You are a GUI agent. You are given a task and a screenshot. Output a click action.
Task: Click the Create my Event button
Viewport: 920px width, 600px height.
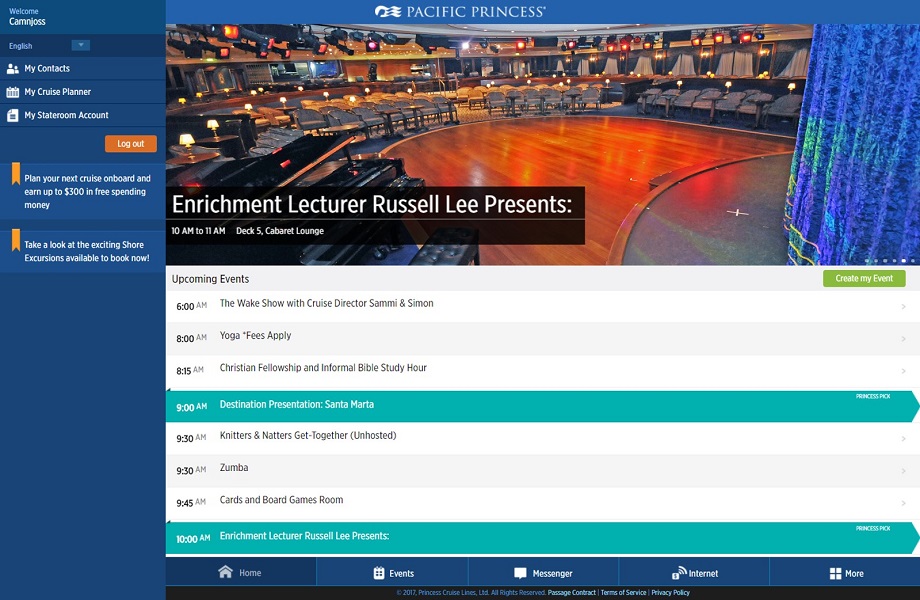[x=863, y=278]
